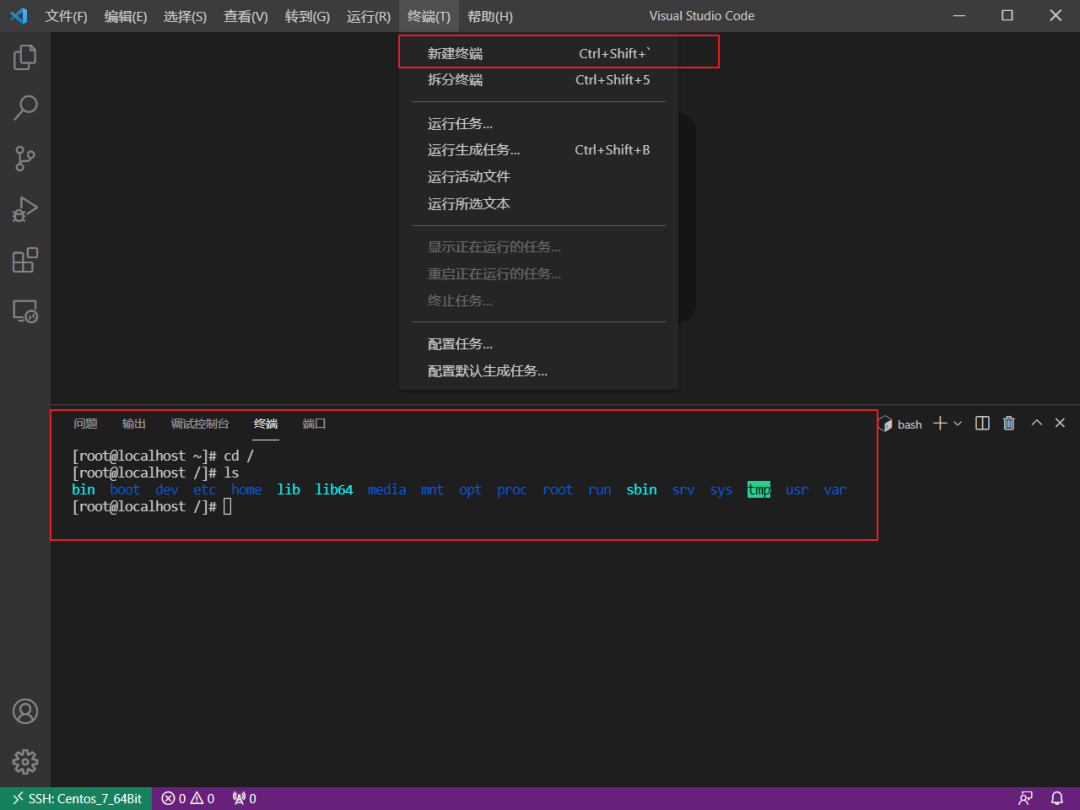
Task: Switch to the 问题 panel tab
Action: (85, 424)
